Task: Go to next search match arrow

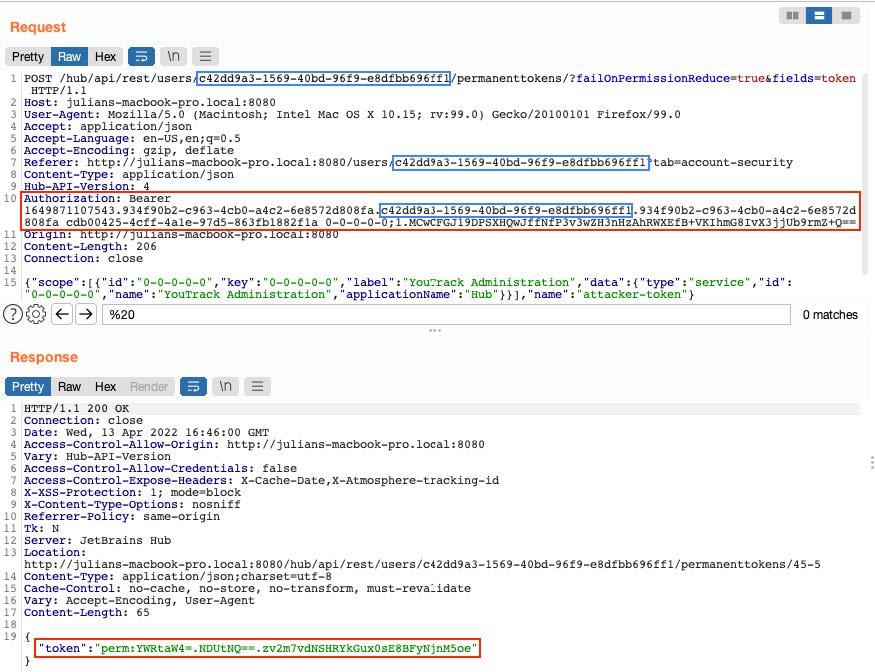Action: [87, 314]
